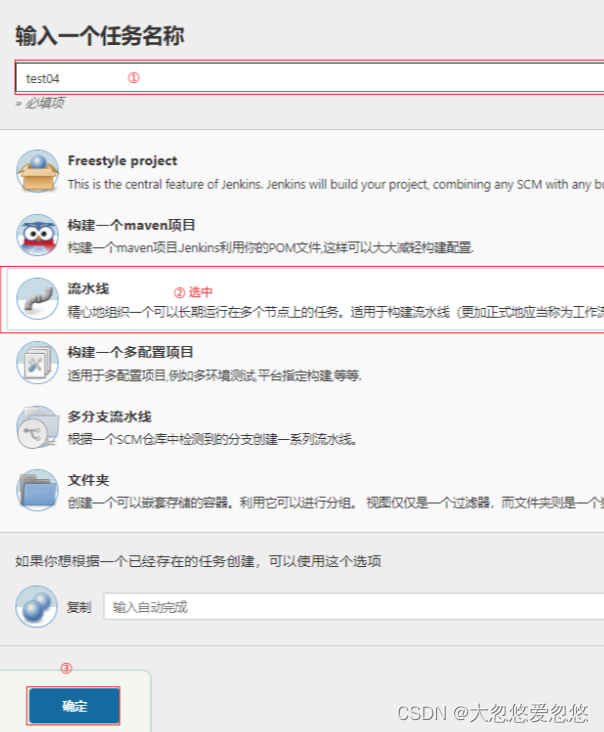Click the 确定 confirm button

tap(74, 706)
